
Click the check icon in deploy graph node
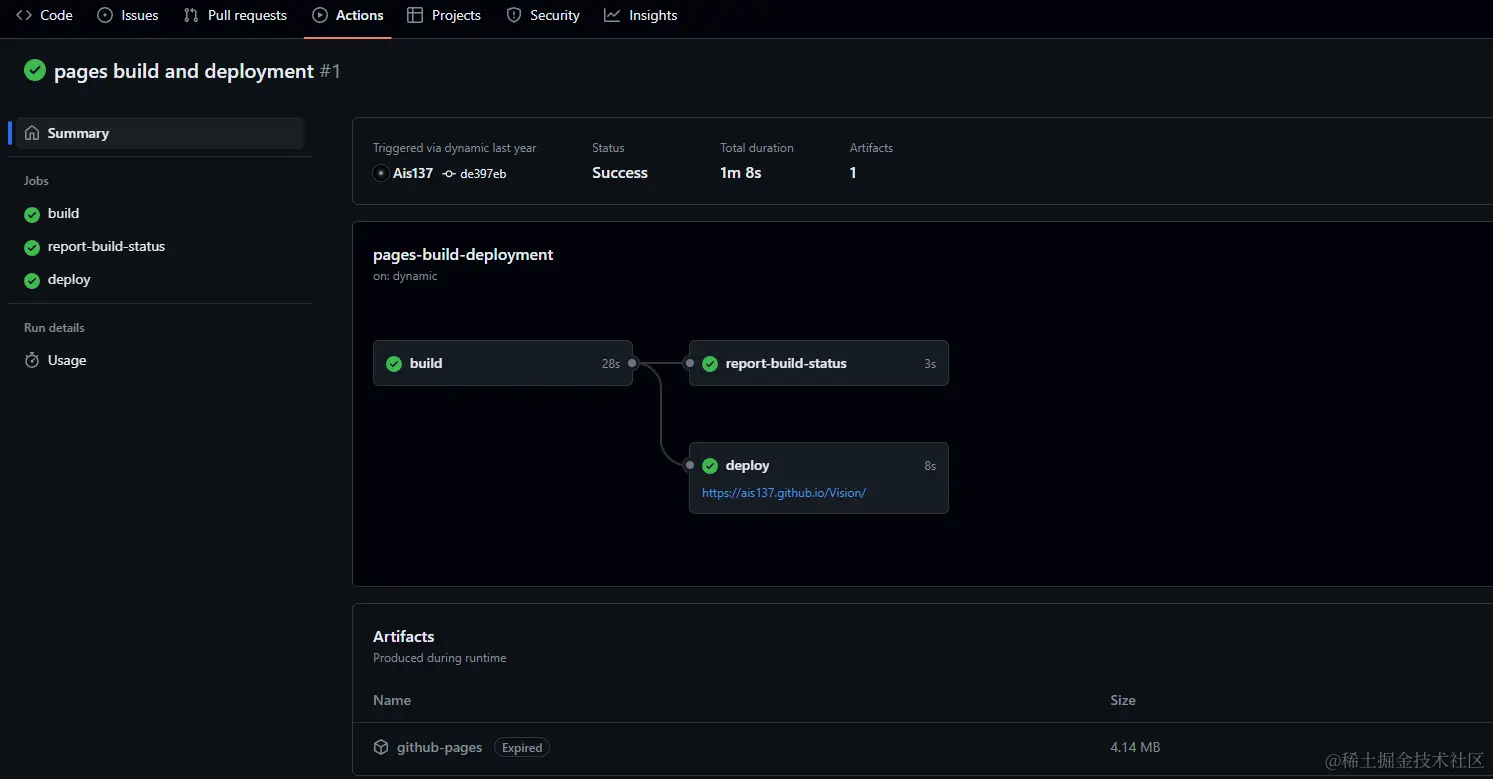point(710,466)
